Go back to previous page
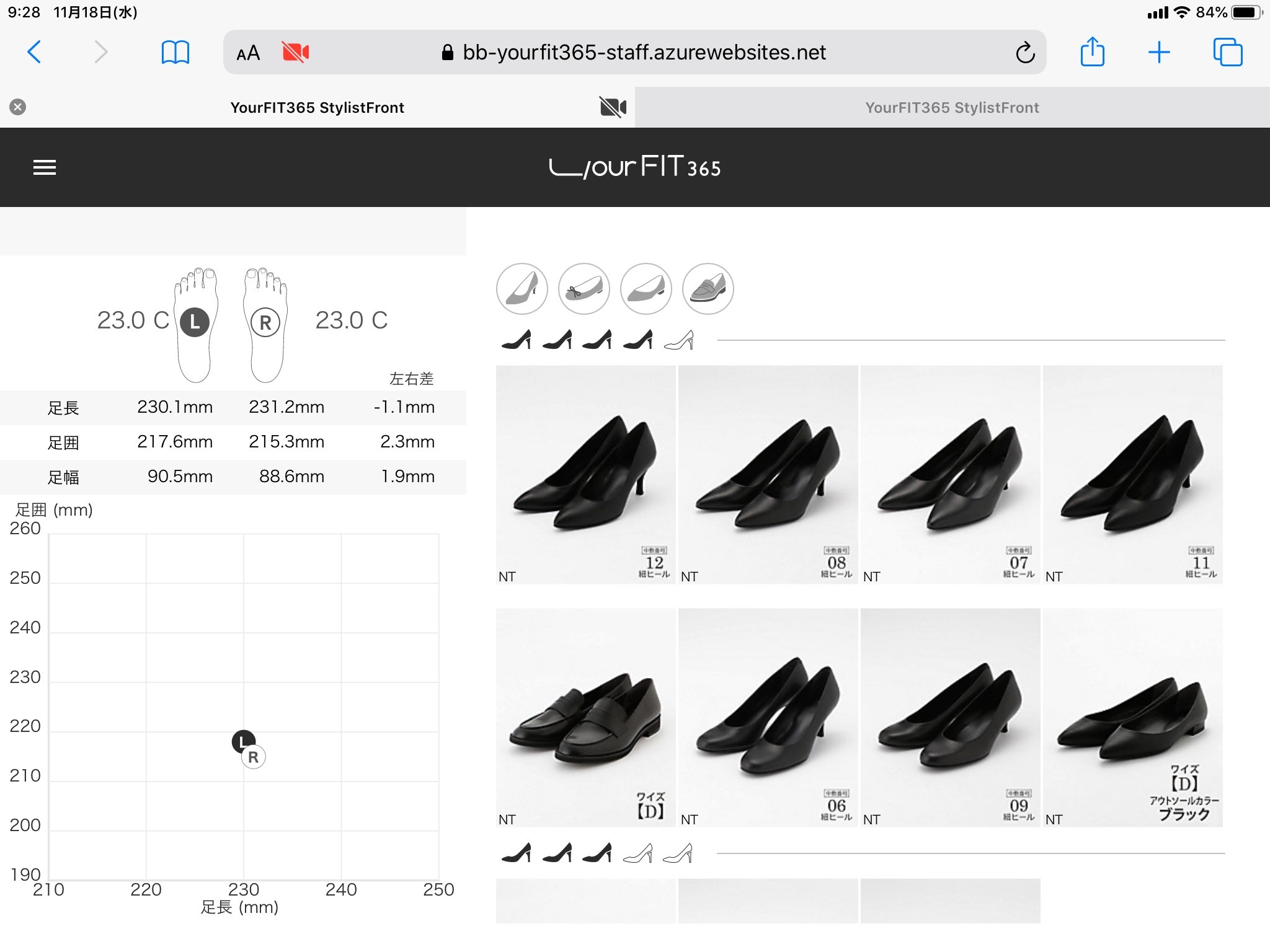This screenshot has height=952, width=1270. [35, 52]
